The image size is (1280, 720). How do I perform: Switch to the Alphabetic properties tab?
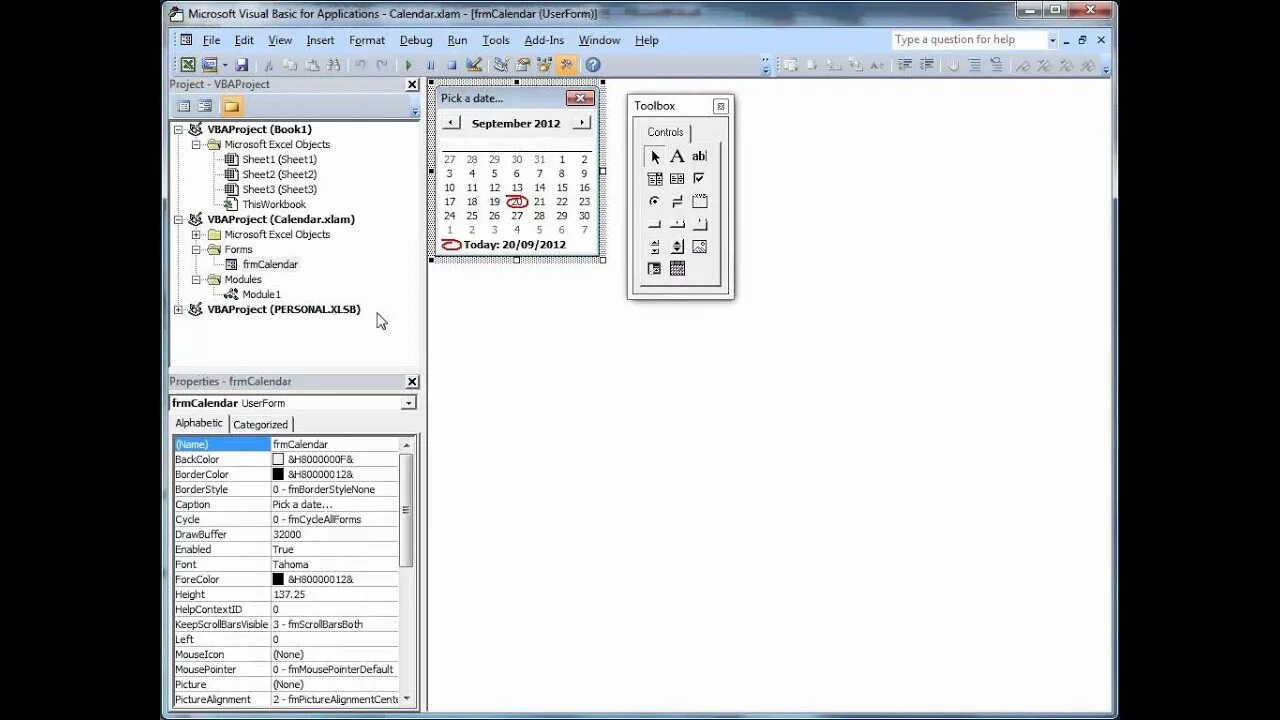click(x=199, y=423)
